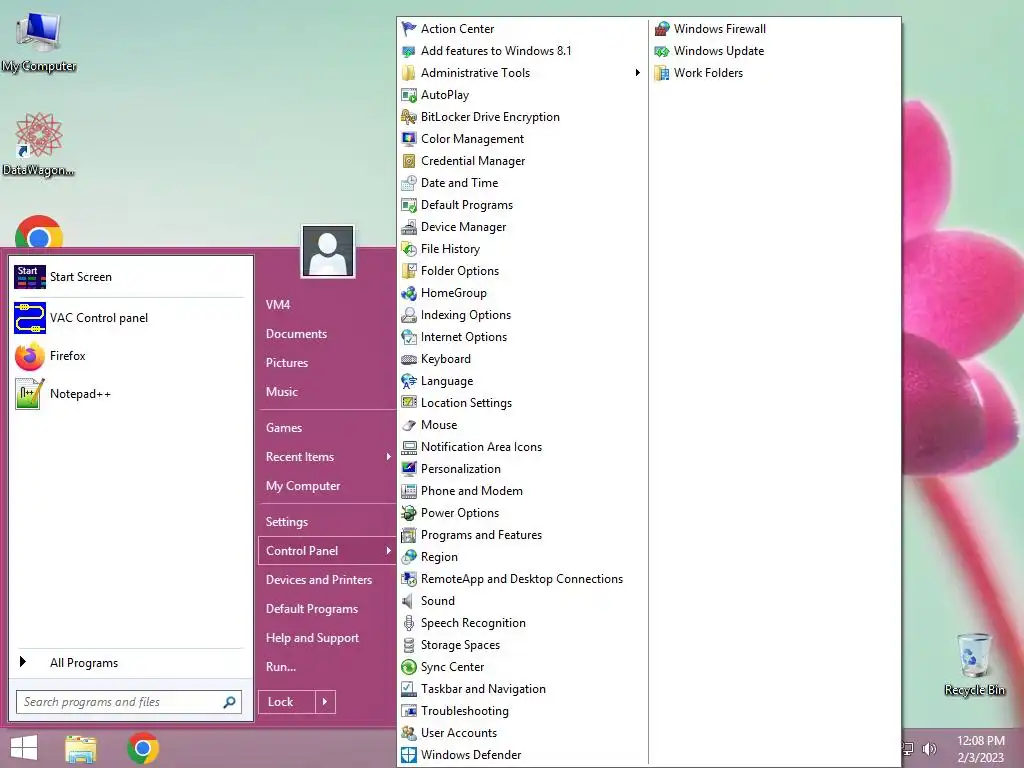
Task: Click the Keyboard icon
Action: 409,359
